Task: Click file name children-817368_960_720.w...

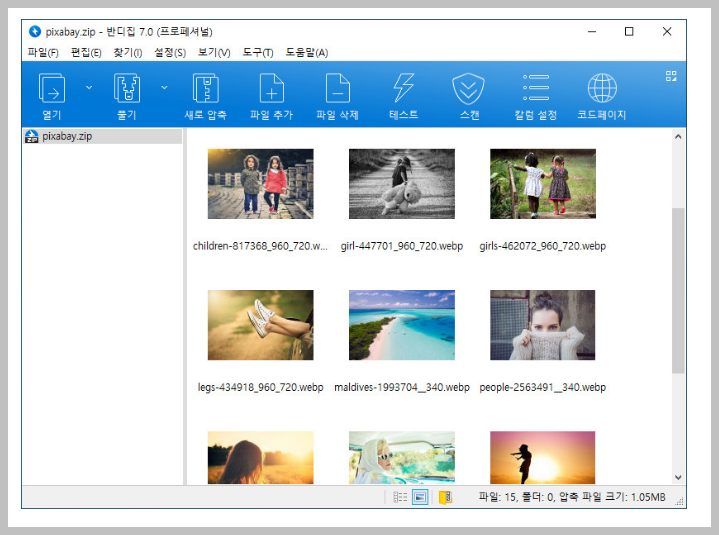Action: [260, 246]
